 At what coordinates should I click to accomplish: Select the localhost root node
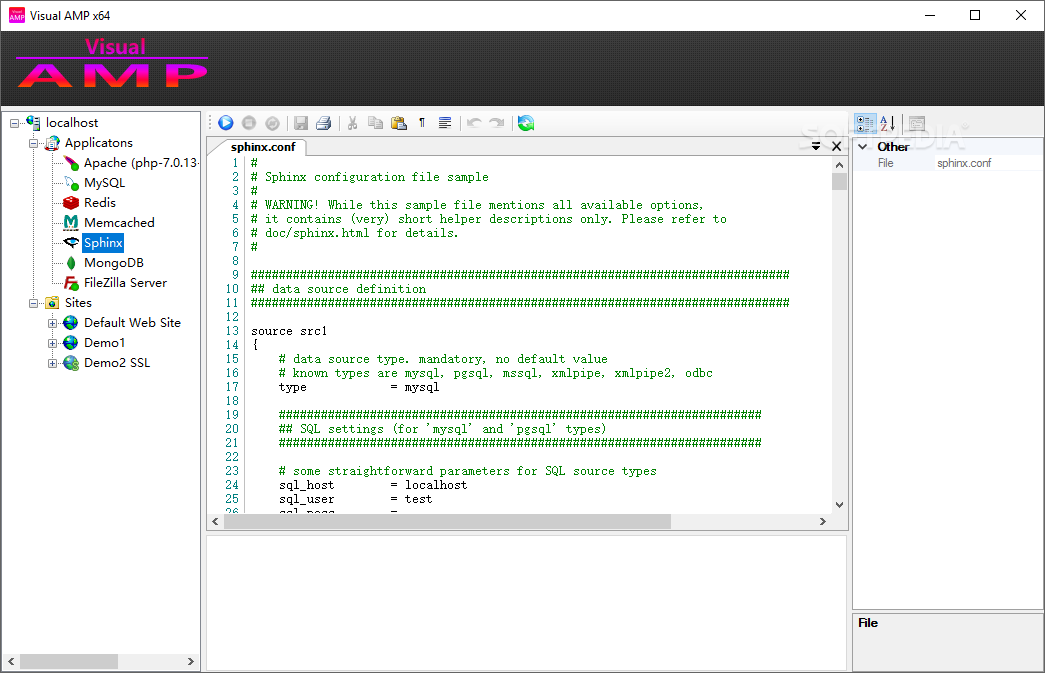point(71,123)
